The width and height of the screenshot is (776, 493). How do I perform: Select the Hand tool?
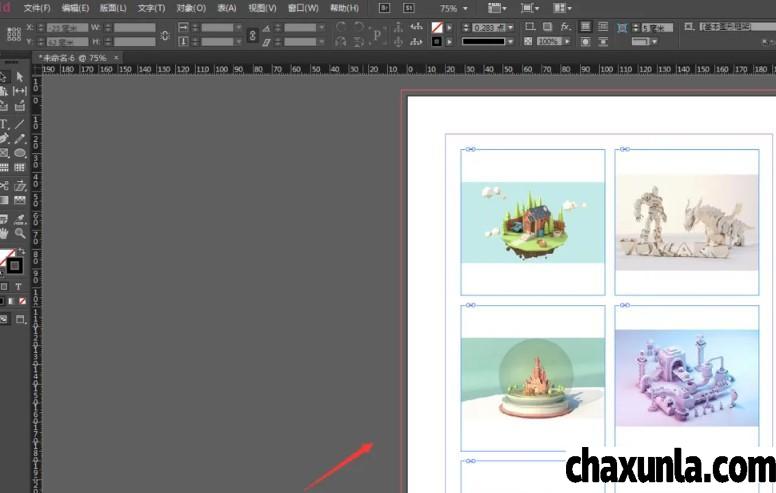(4, 233)
